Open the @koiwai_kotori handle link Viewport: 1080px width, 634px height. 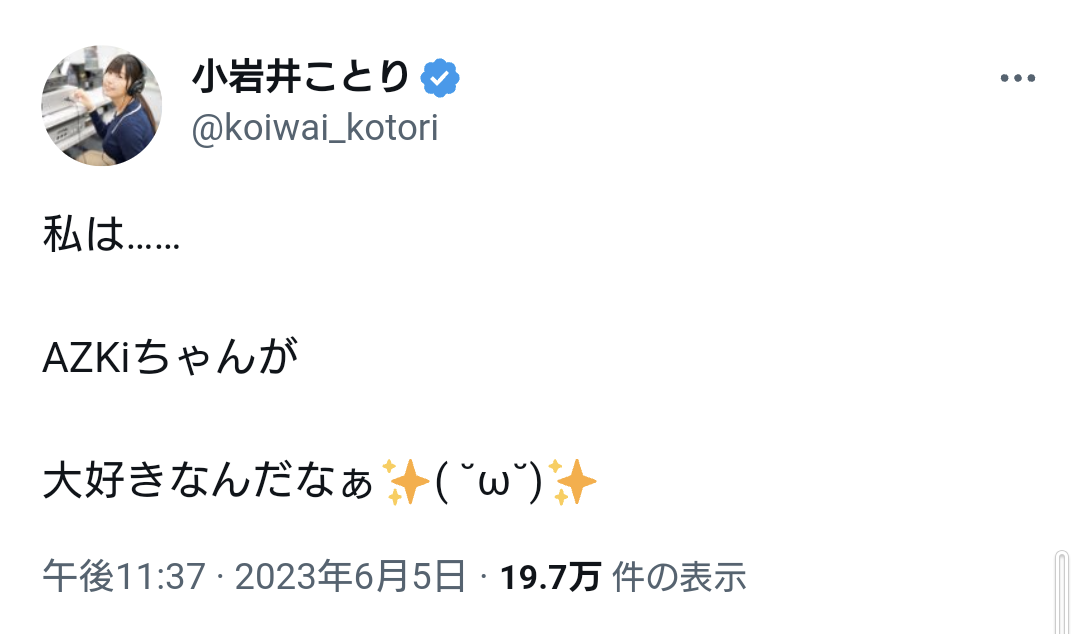pyautogui.click(x=314, y=129)
